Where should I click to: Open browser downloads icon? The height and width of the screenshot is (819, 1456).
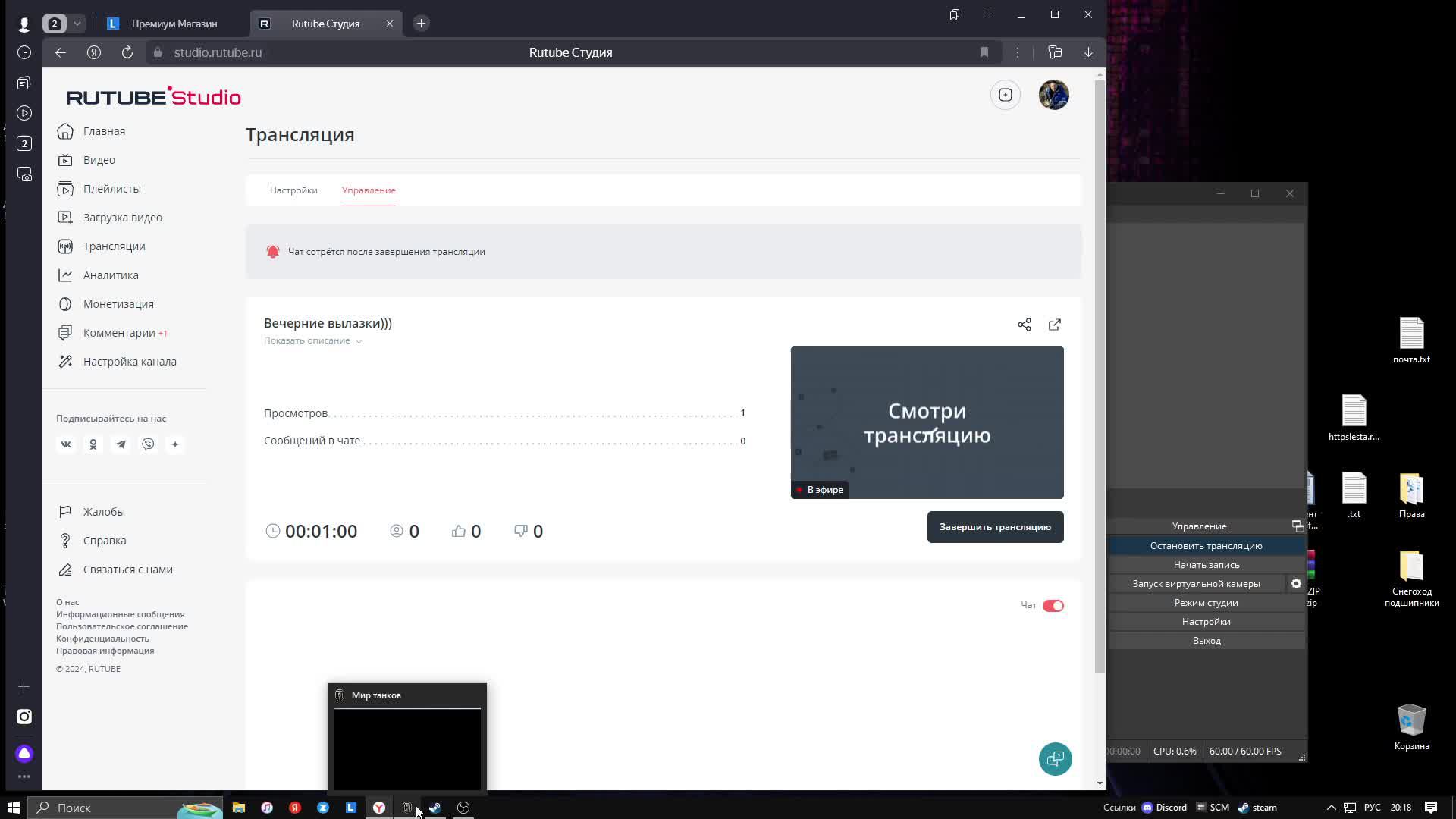tap(1088, 52)
